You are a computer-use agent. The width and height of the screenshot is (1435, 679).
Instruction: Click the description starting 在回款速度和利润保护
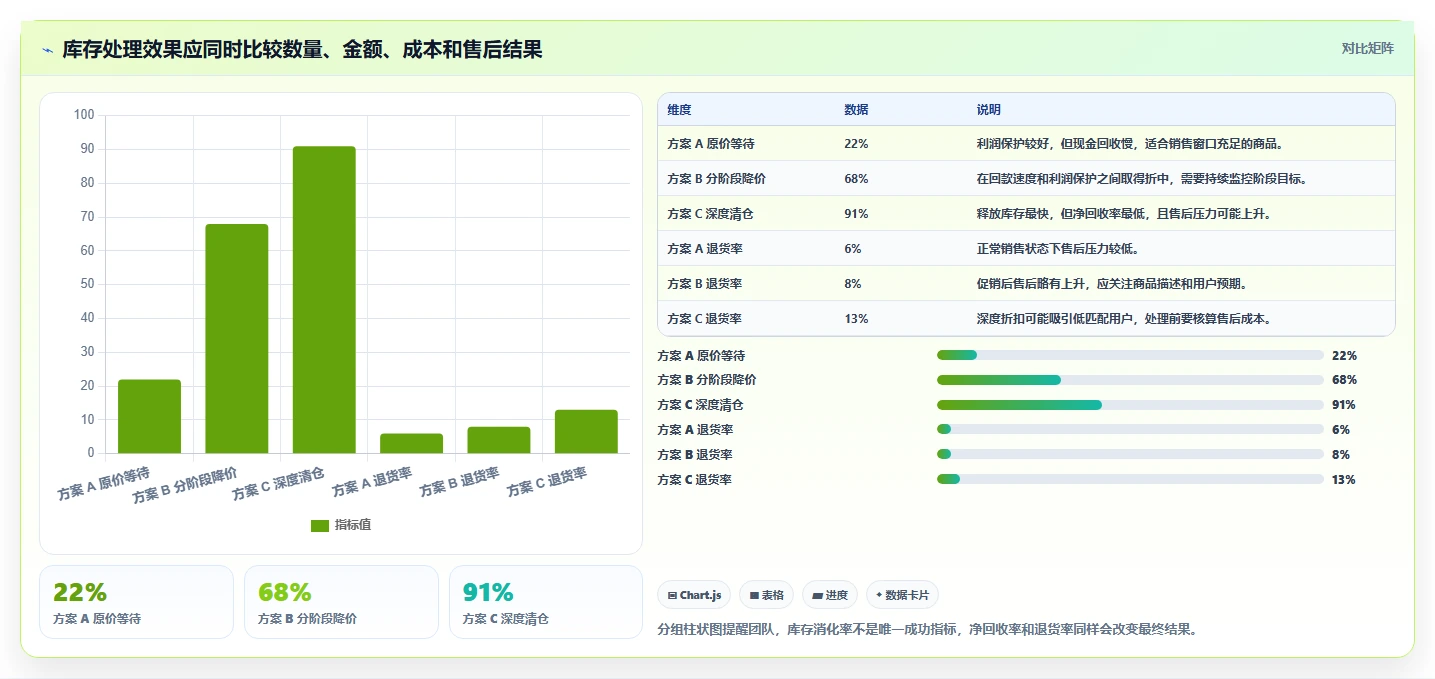point(1142,179)
